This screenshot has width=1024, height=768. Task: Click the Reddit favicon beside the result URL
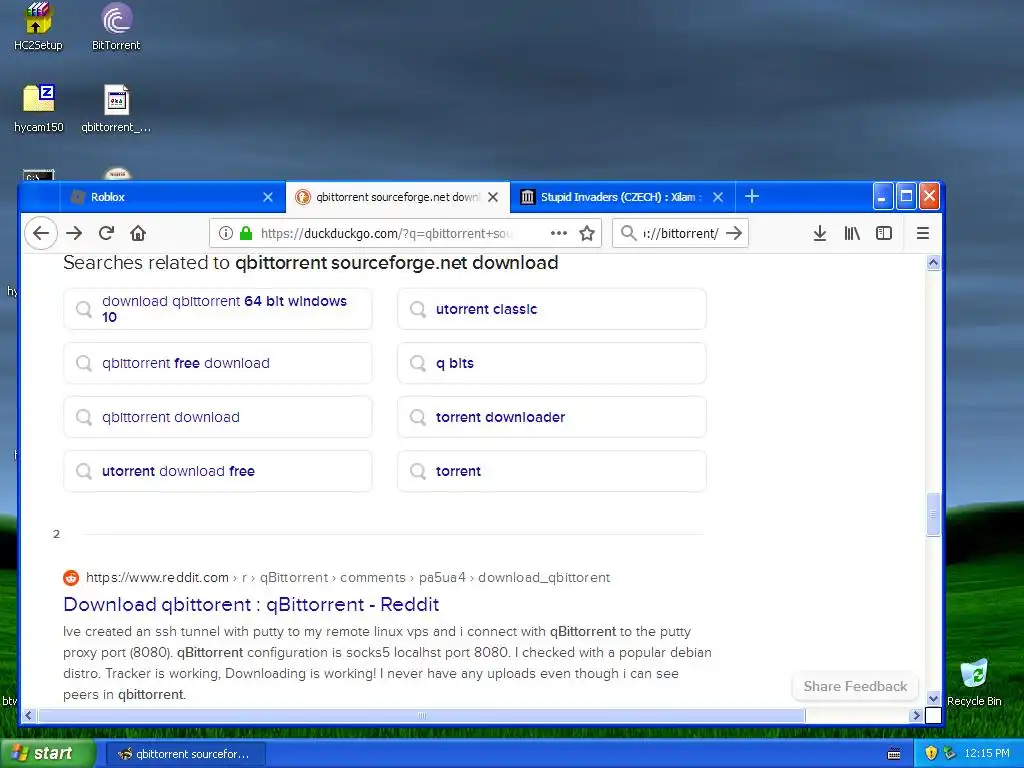[x=71, y=578]
